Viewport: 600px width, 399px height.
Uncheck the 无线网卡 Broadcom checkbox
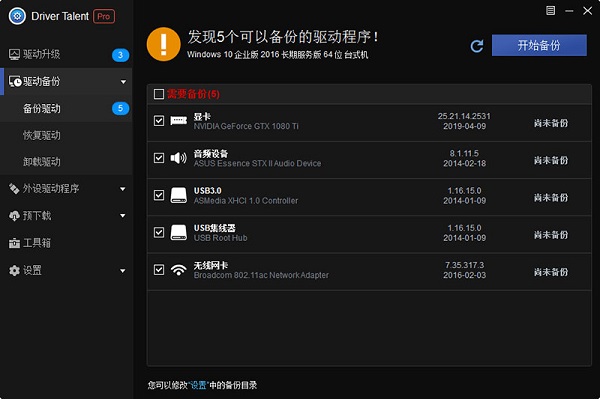tap(159, 270)
